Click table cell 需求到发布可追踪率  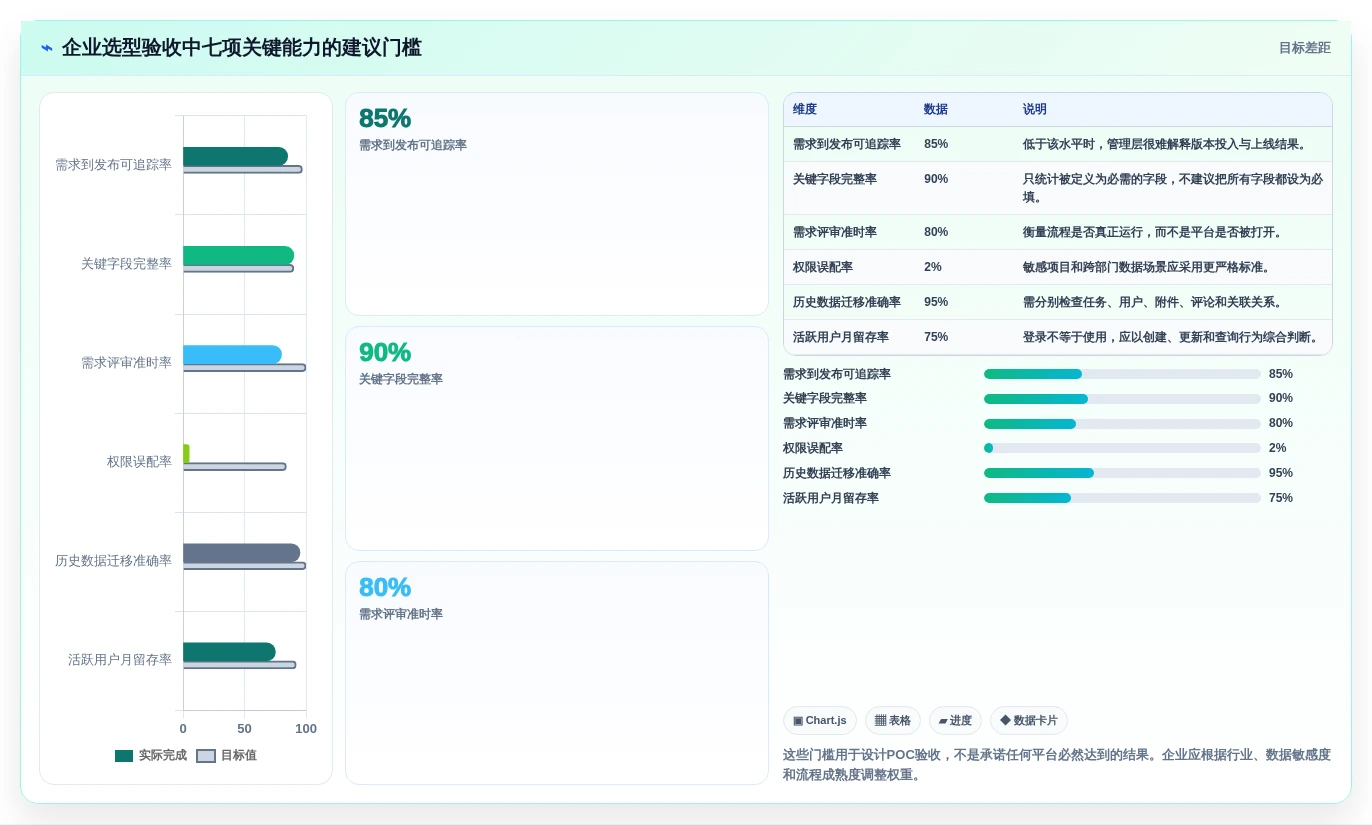point(847,144)
